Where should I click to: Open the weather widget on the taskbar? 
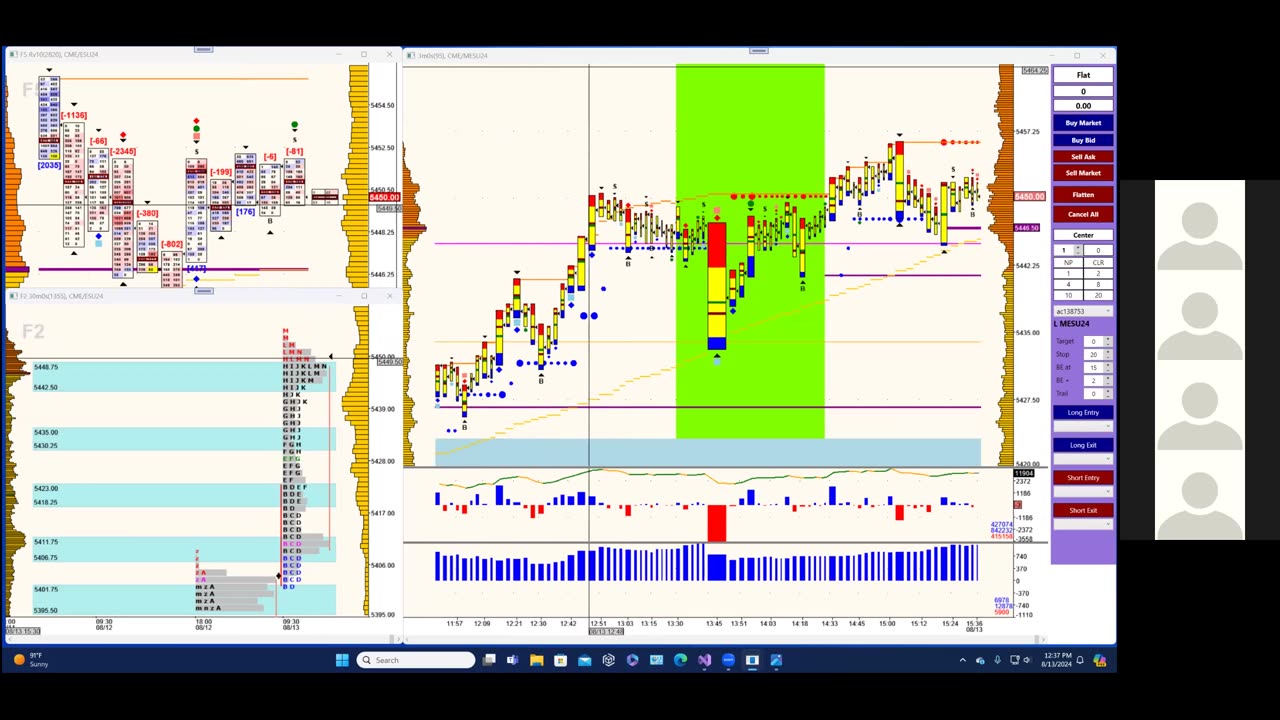[x=30, y=660]
